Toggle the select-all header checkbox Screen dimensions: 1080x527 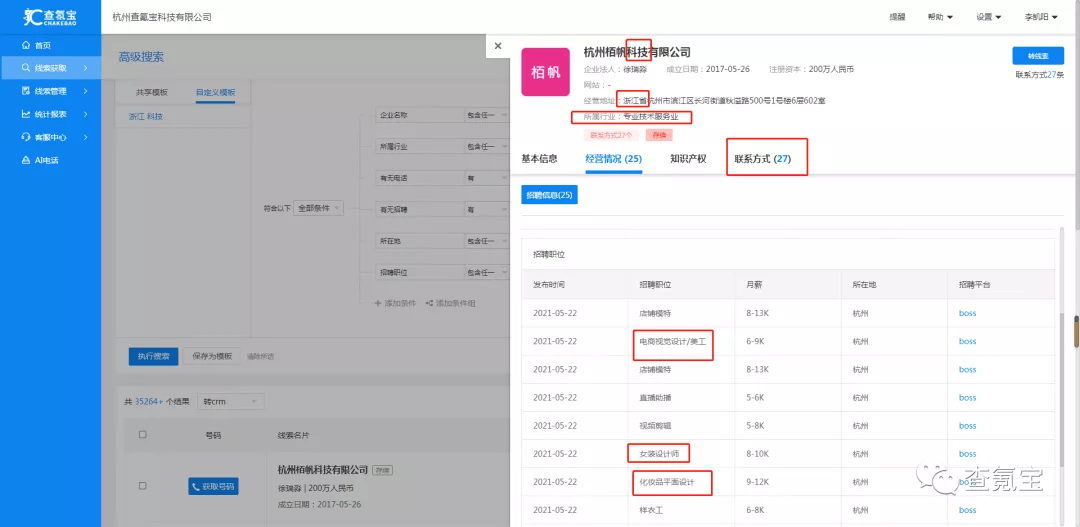[143, 435]
